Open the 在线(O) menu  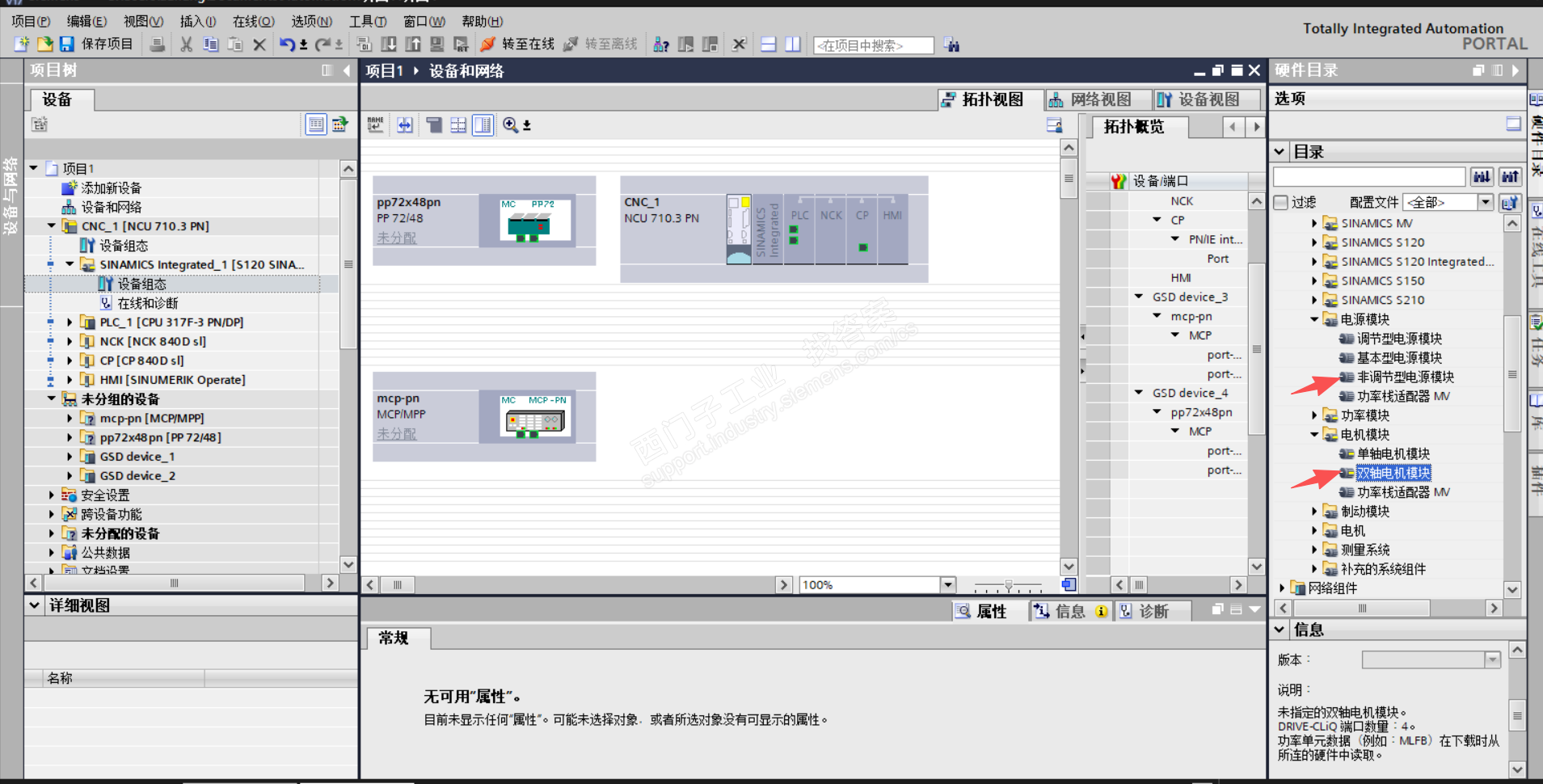[x=254, y=21]
